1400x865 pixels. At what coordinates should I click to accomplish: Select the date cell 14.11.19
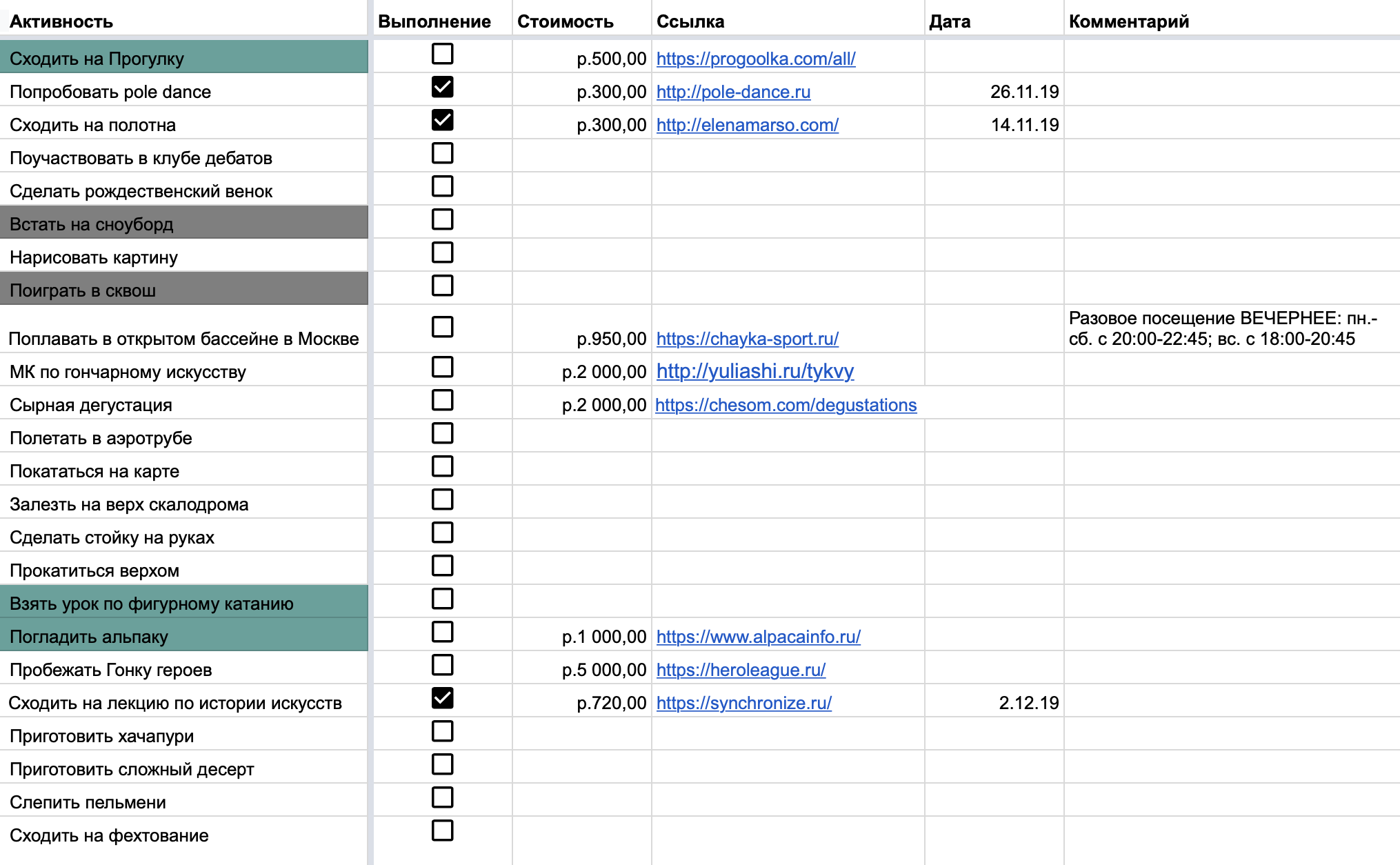(x=994, y=123)
